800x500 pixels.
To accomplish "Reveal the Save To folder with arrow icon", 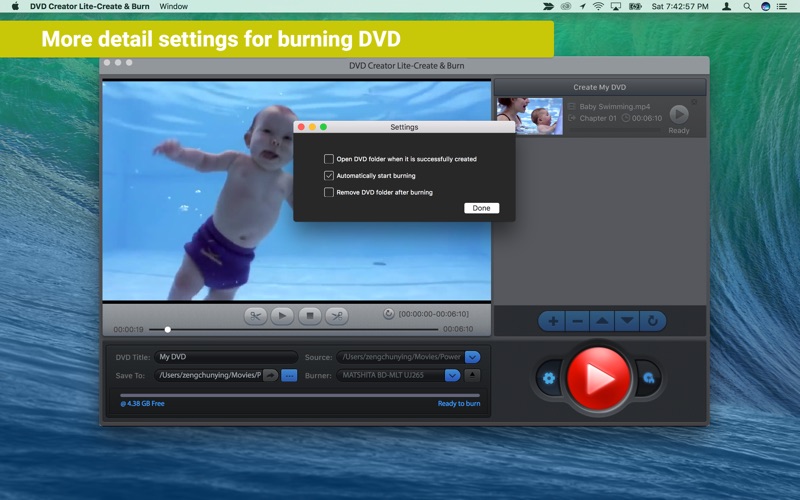I will click(270, 376).
